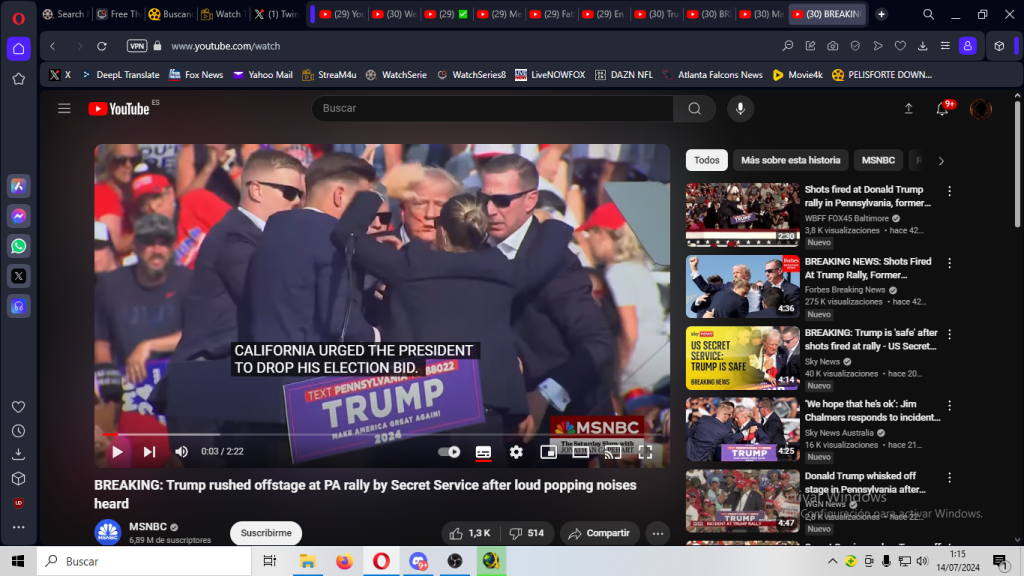This screenshot has height=576, width=1024.
Task: Toggle the autoplay switch
Action: point(449,452)
